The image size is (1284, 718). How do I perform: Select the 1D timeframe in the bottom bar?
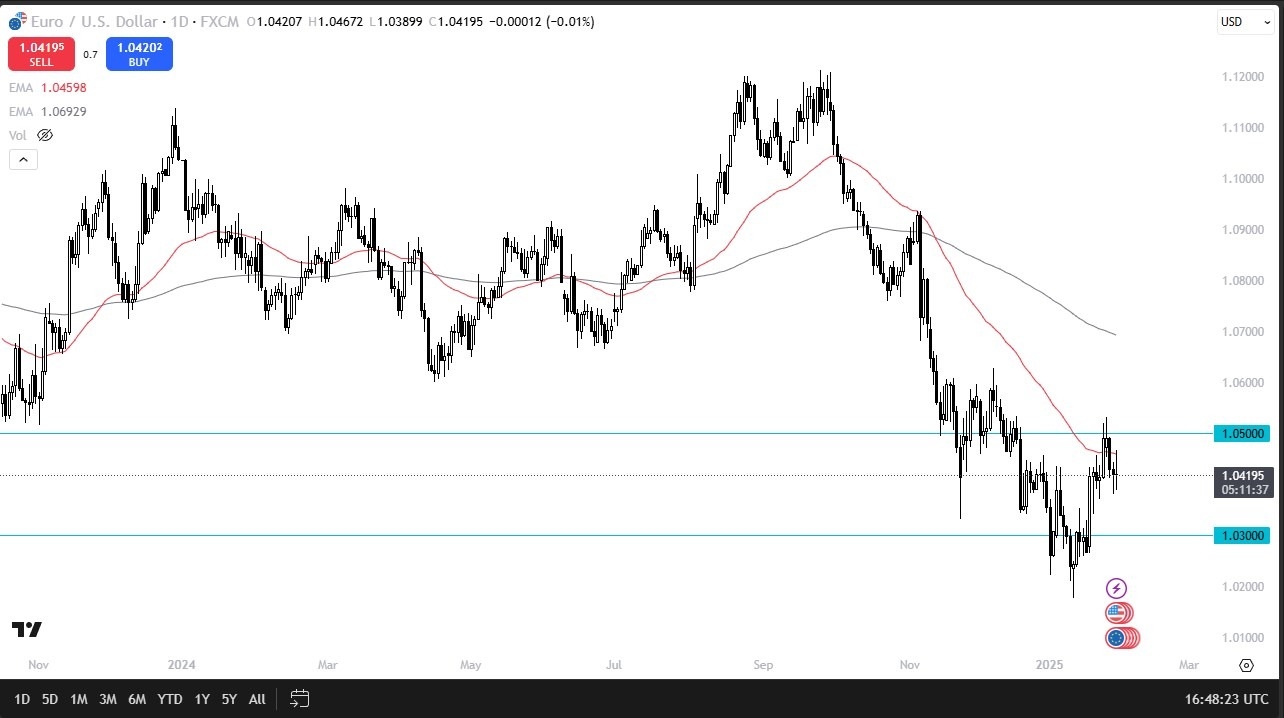coord(22,699)
